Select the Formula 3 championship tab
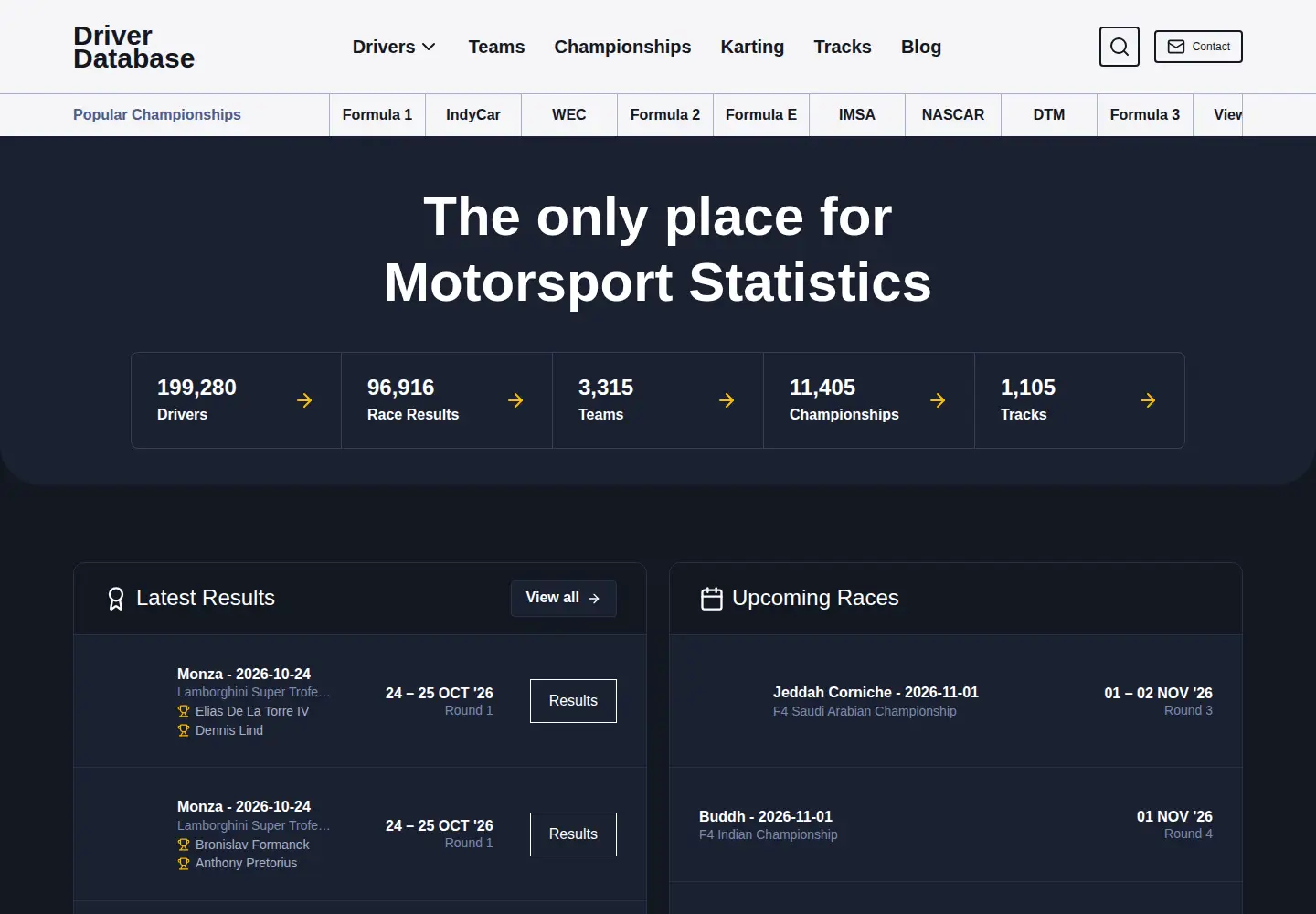1316x914 pixels. (1145, 115)
